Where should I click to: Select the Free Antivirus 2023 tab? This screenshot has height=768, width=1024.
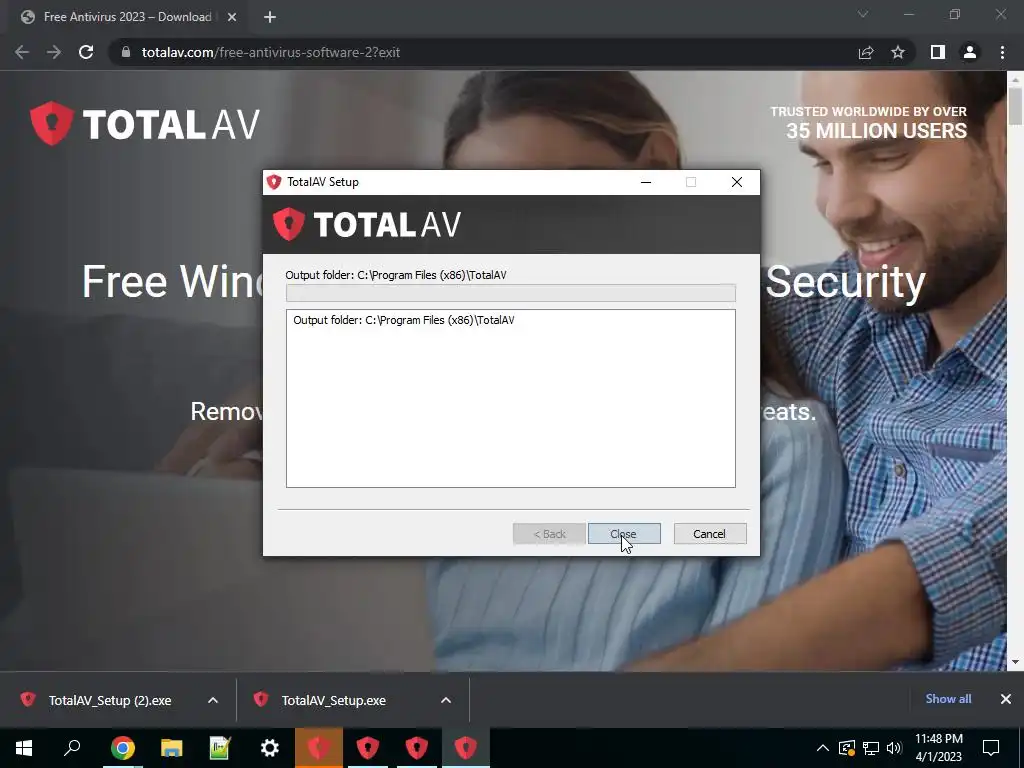click(127, 17)
